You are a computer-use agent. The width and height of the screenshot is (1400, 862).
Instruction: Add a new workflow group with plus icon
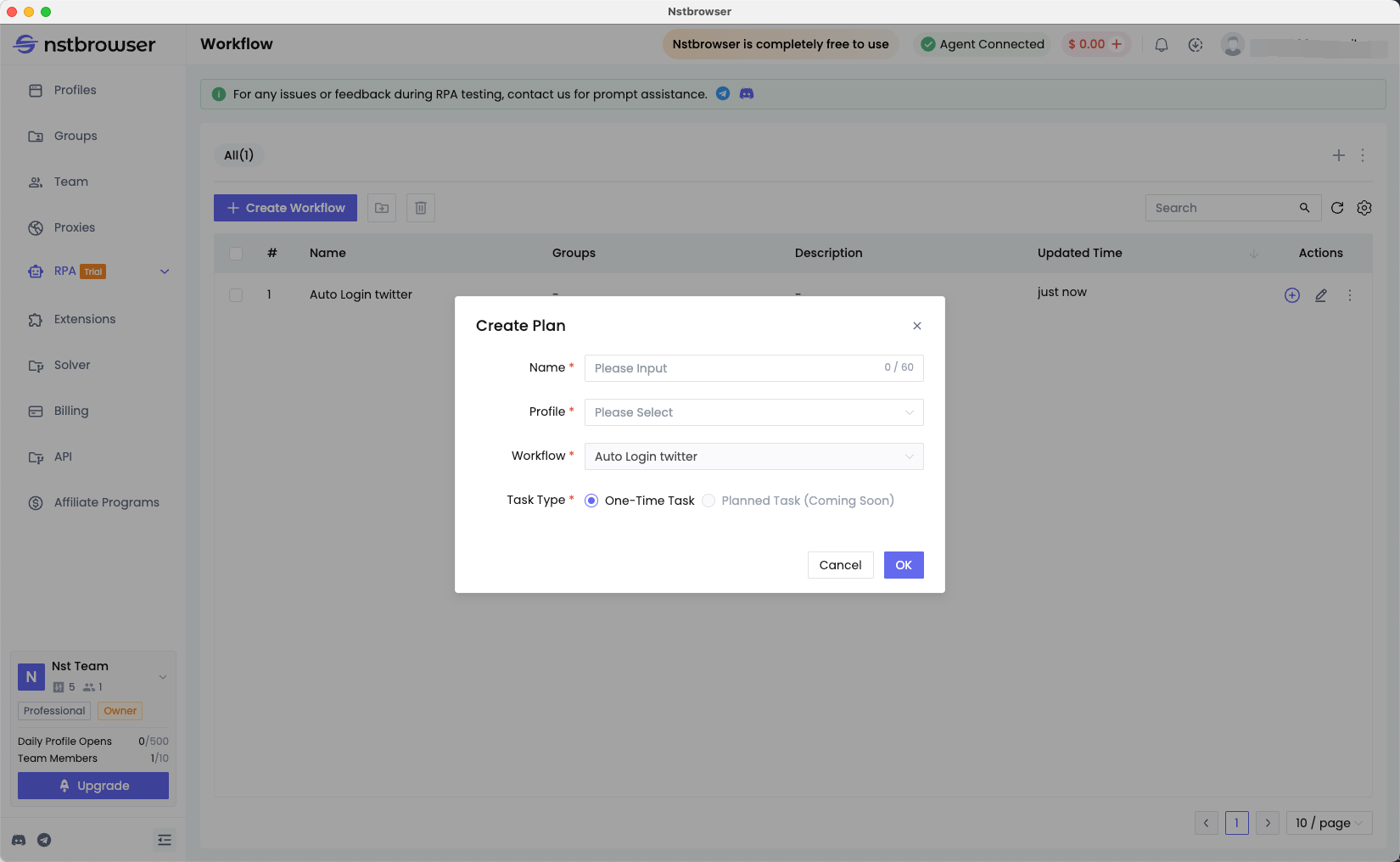(x=1339, y=155)
